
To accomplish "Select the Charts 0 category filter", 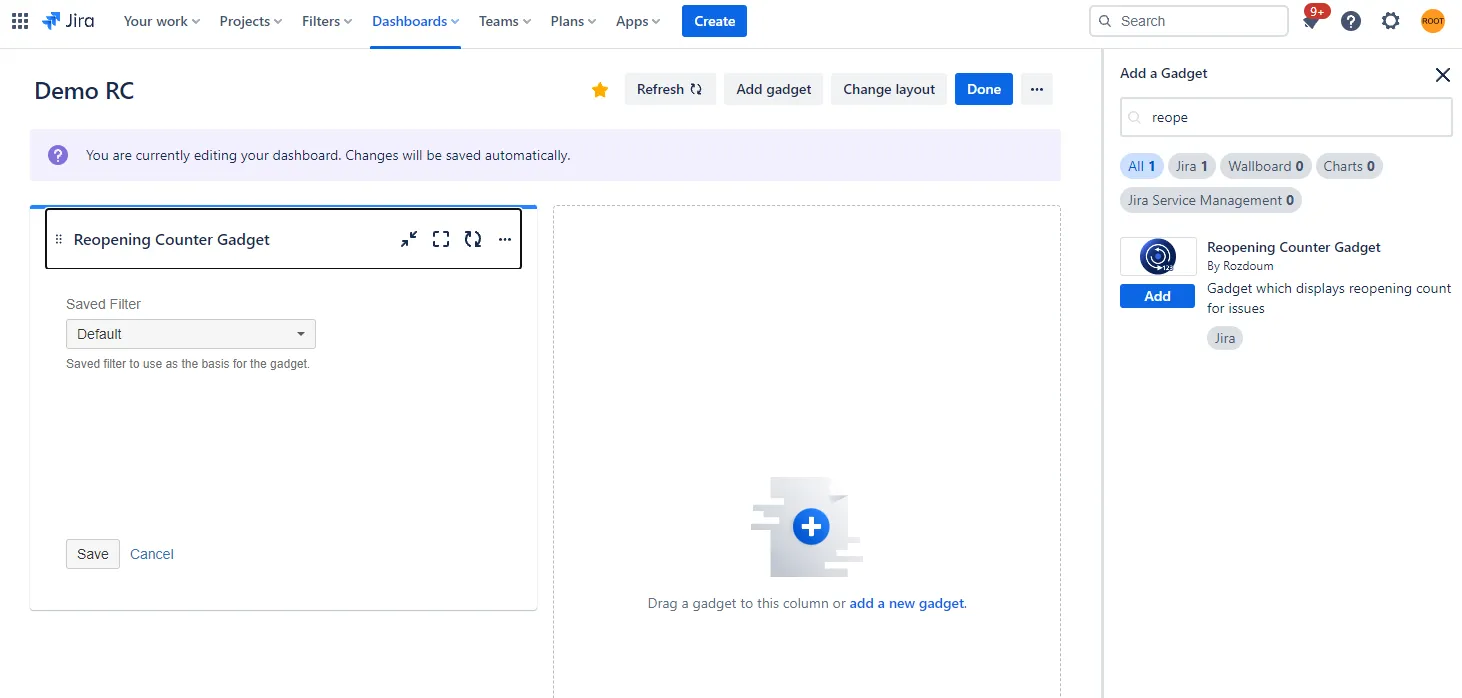I will [1349, 166].
